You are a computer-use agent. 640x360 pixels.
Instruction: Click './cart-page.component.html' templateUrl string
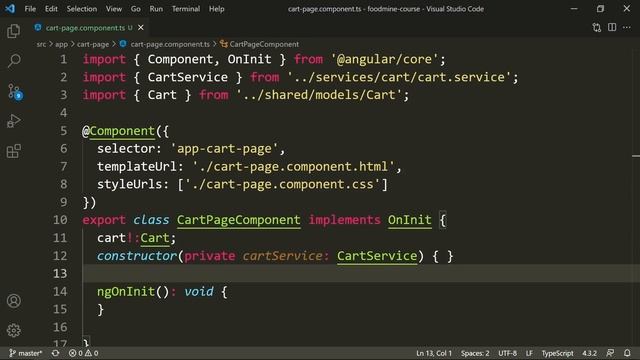pos(294,167)
